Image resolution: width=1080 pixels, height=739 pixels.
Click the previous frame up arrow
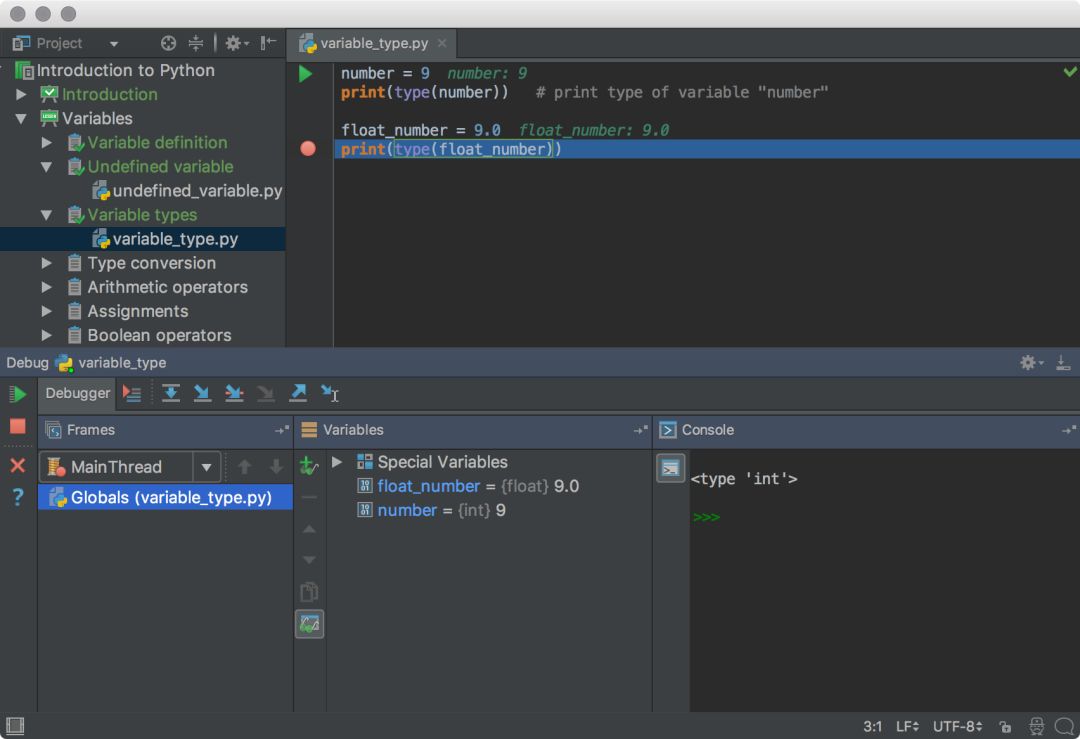tap(244, 467)
